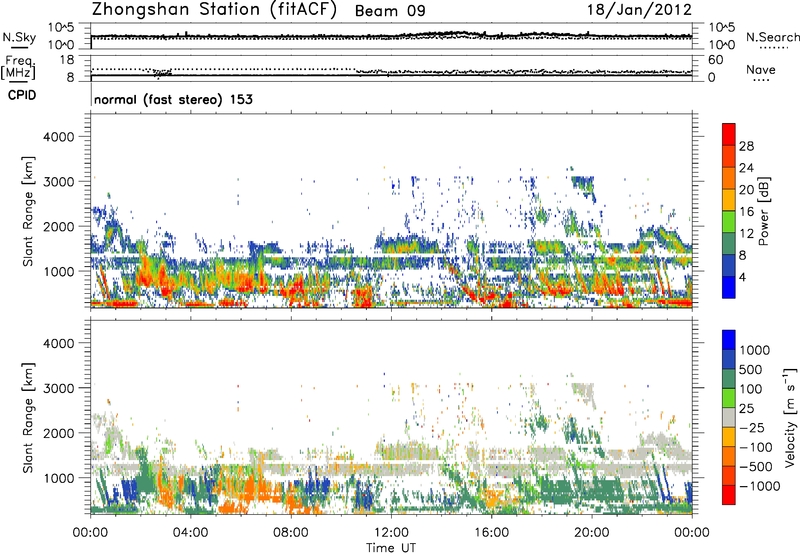Image resolution: width=800 pixels, height=554 pixels.
Task: Click '4000' on the power panel axis
Action: (x=59, y=137)
